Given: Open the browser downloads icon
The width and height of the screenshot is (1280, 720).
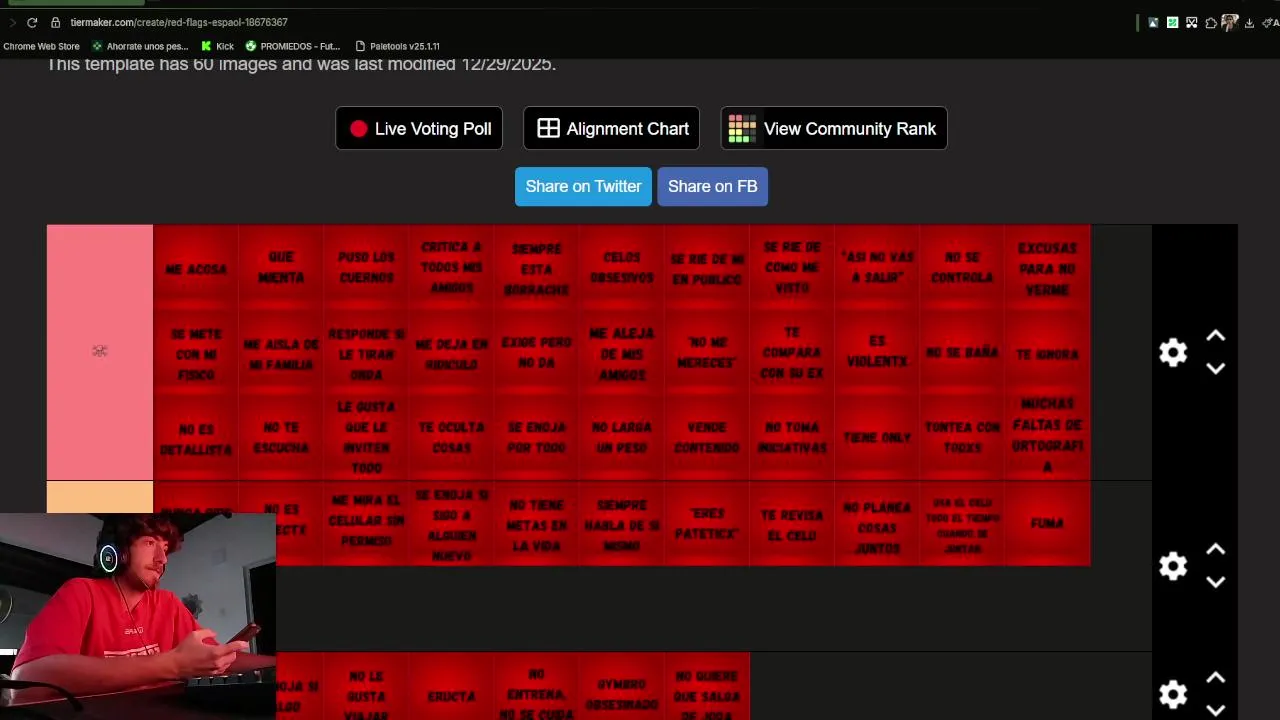Looking at the screenshot, I should pyautogui.click(x=1250, y=22).
